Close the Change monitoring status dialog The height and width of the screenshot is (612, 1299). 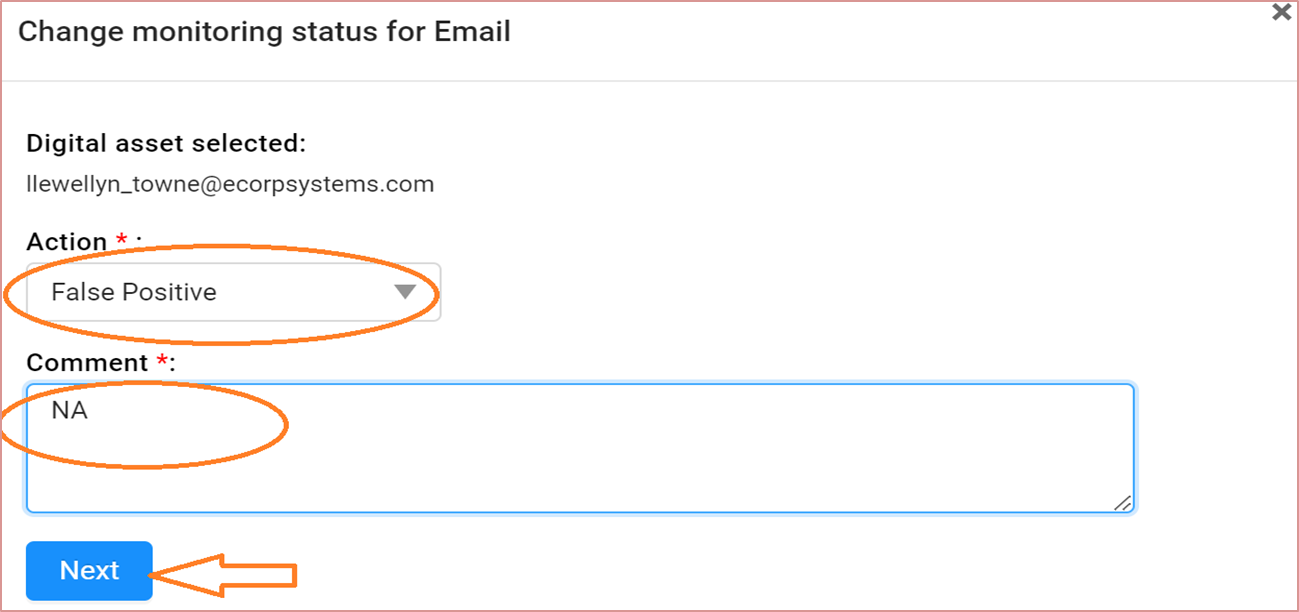(x=1281, y=13)
